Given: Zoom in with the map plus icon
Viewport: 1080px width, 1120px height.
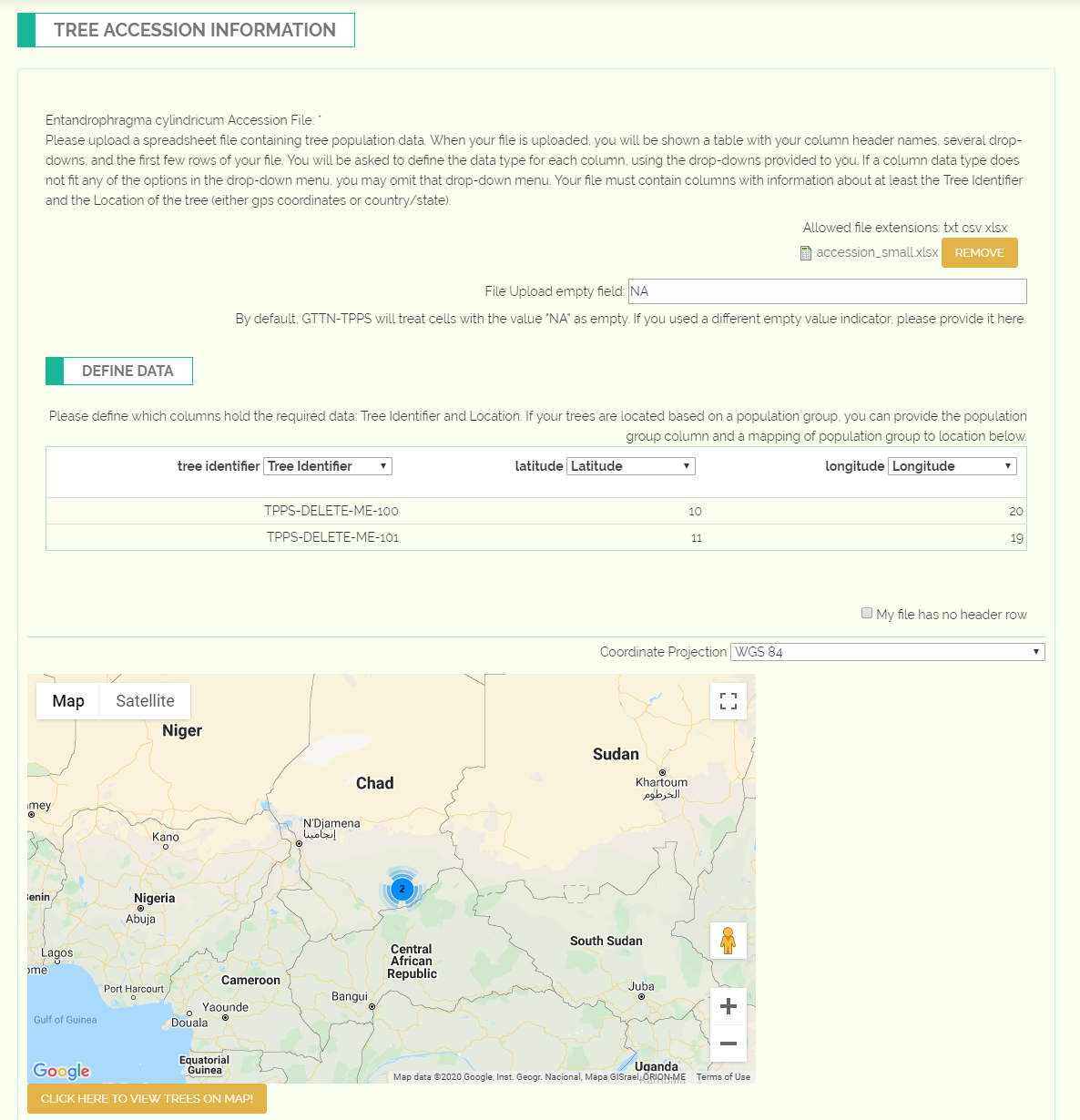Looking at the screenshot, I should [x=728, y=1006].
